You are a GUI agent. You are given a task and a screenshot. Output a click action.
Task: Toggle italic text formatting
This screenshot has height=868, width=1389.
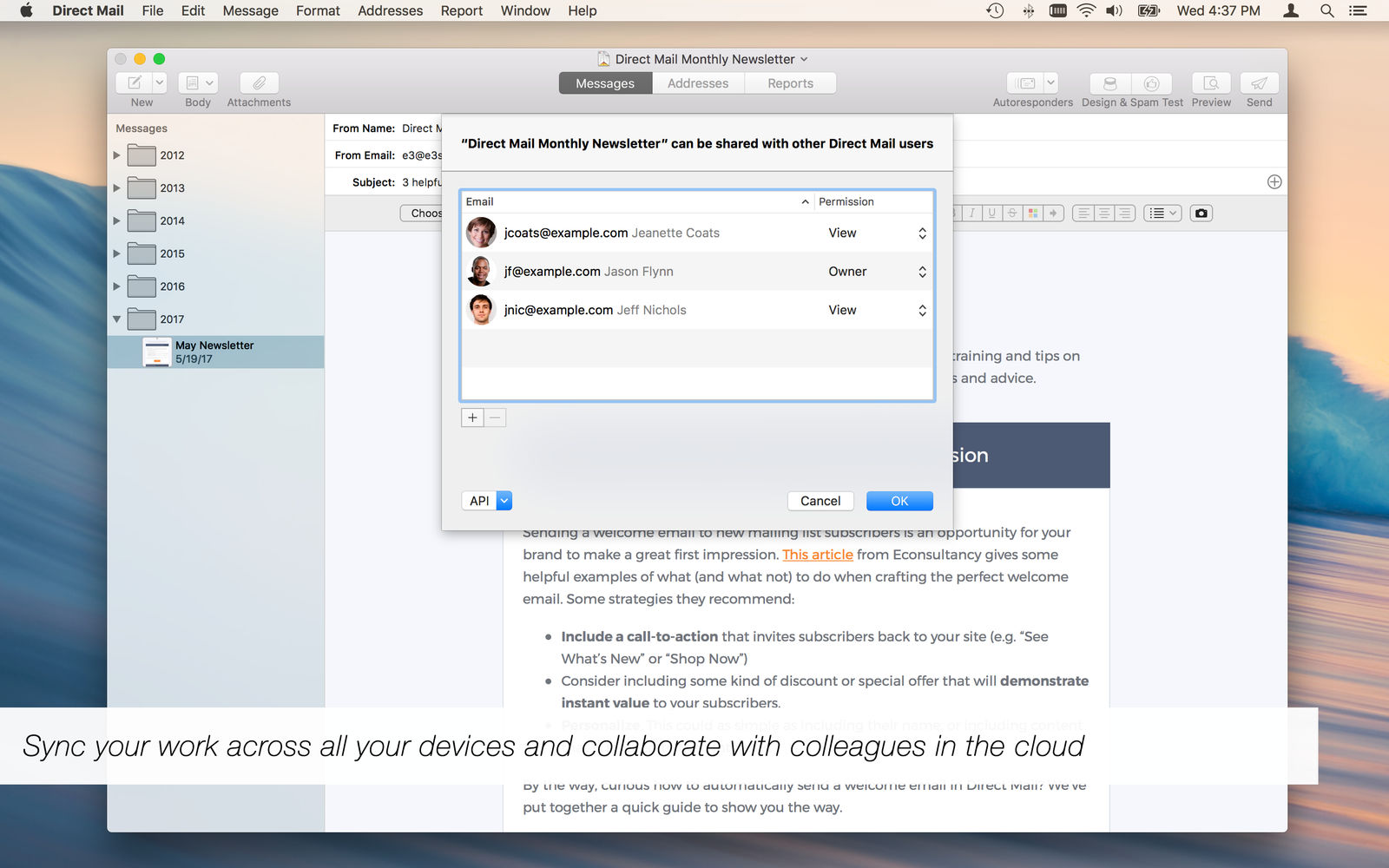click(971, 213)
